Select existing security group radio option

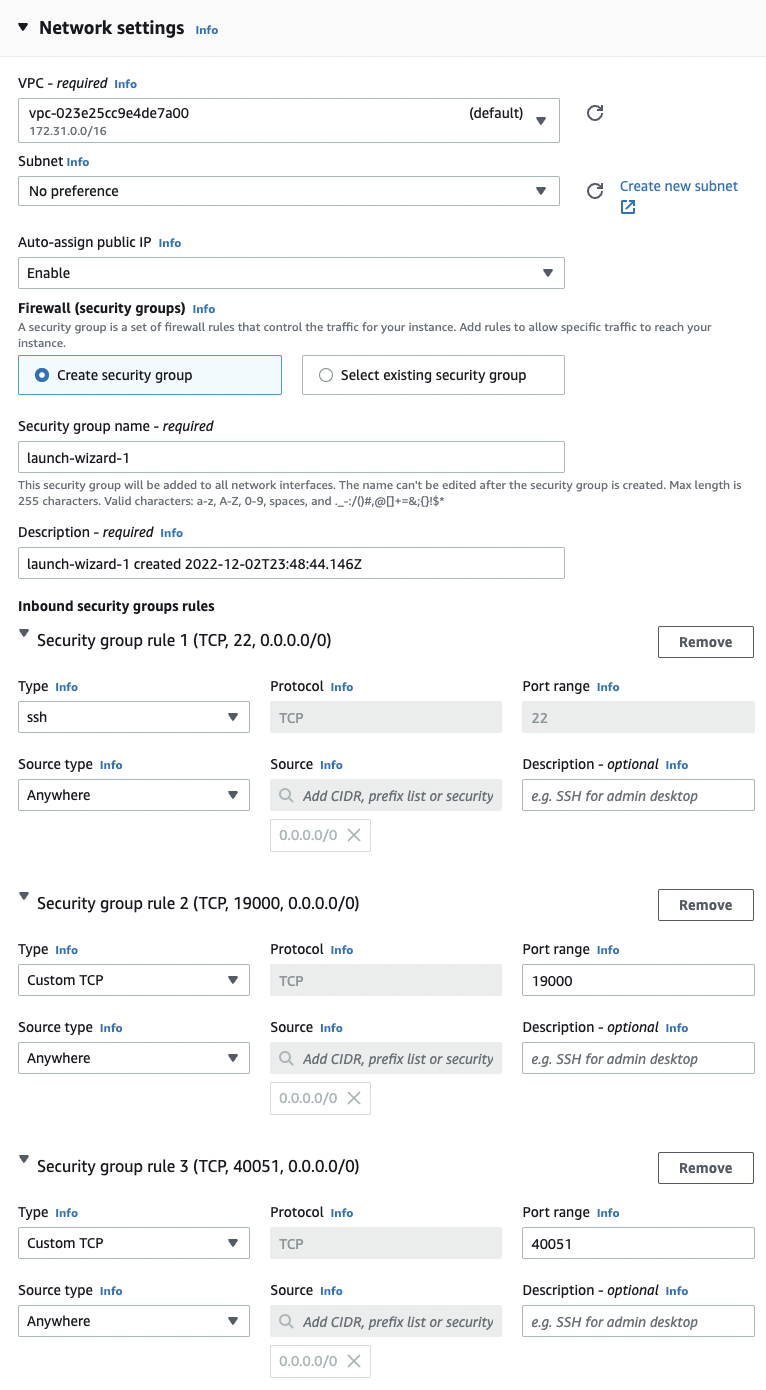coord(433,375)
